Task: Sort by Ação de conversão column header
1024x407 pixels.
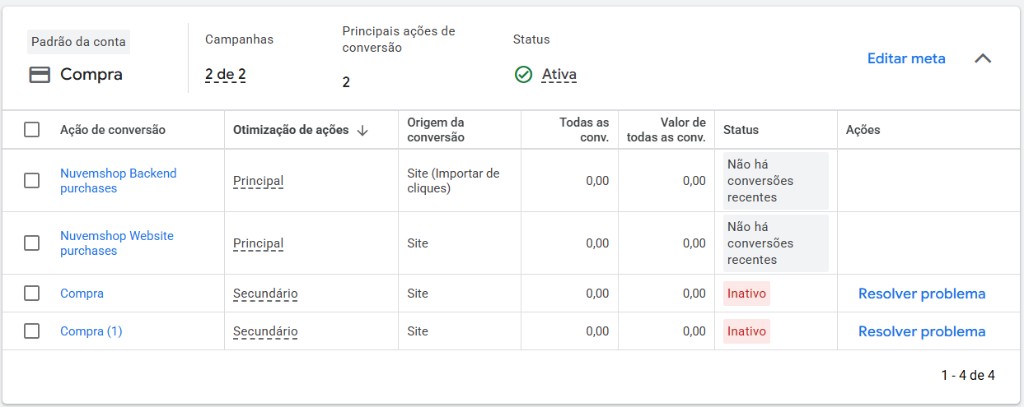Action: 112,130
